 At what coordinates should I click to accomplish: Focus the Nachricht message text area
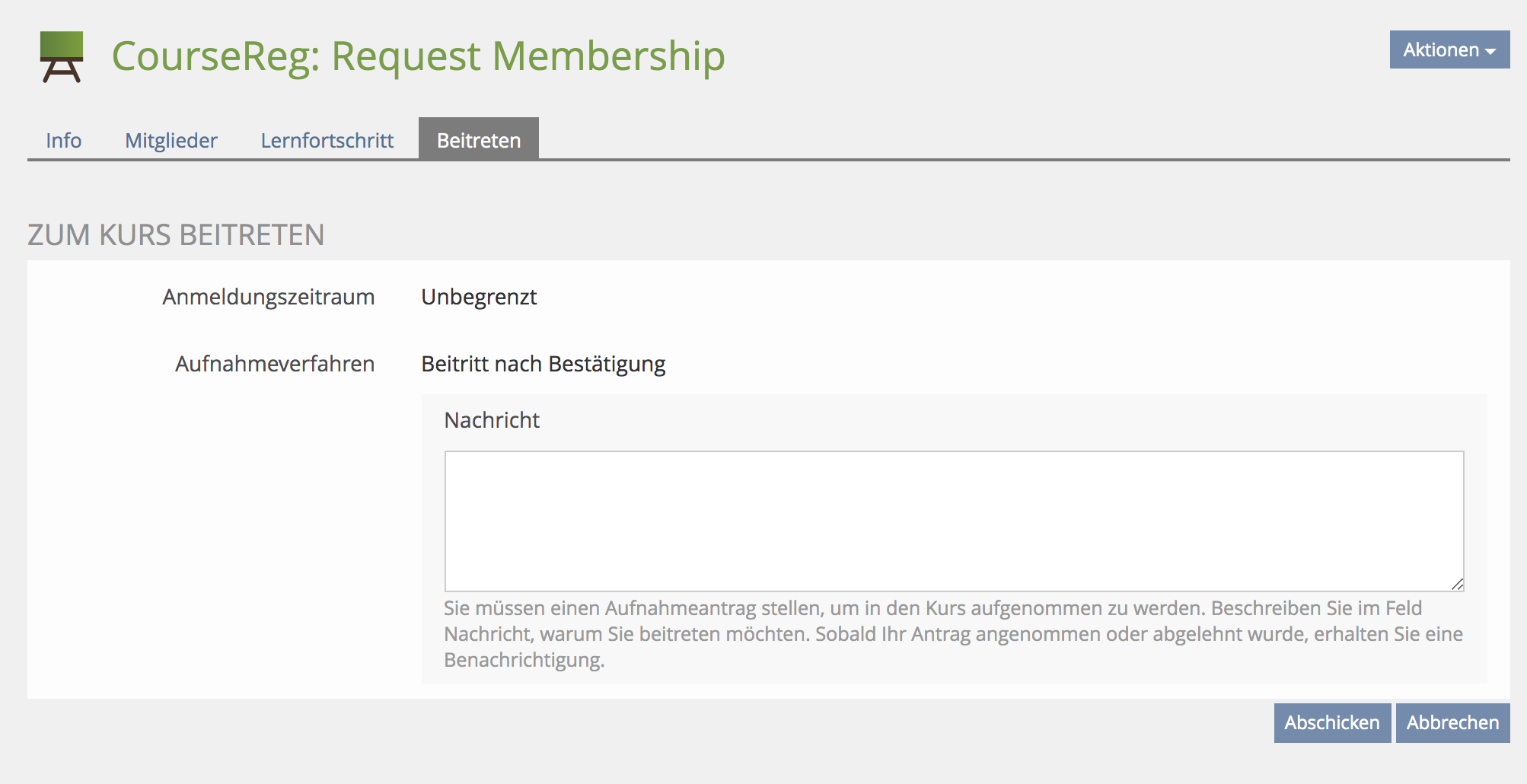click(954, 521)
